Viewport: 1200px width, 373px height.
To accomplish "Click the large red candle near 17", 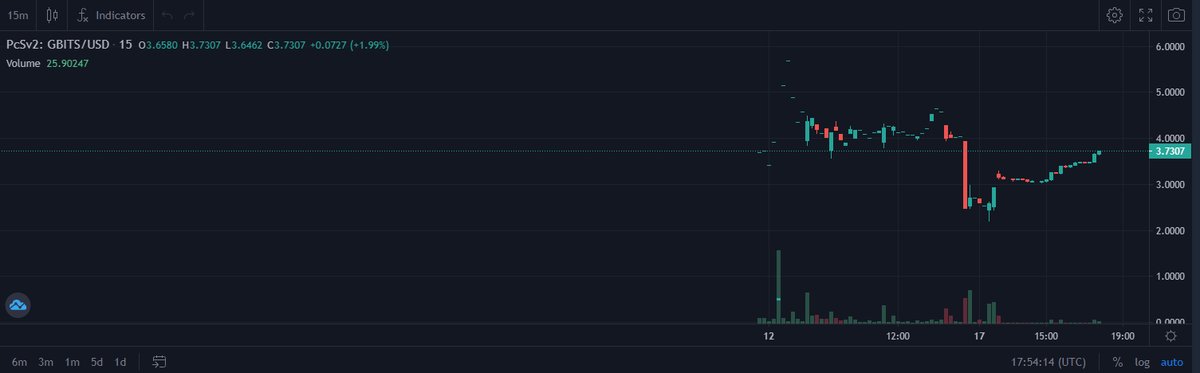I will pos(966,174).
